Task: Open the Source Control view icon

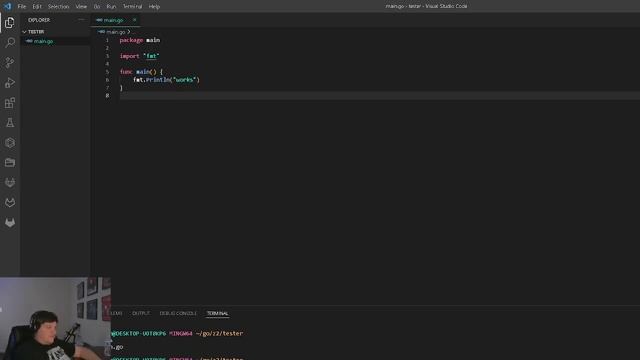Action: click(10, 62)
